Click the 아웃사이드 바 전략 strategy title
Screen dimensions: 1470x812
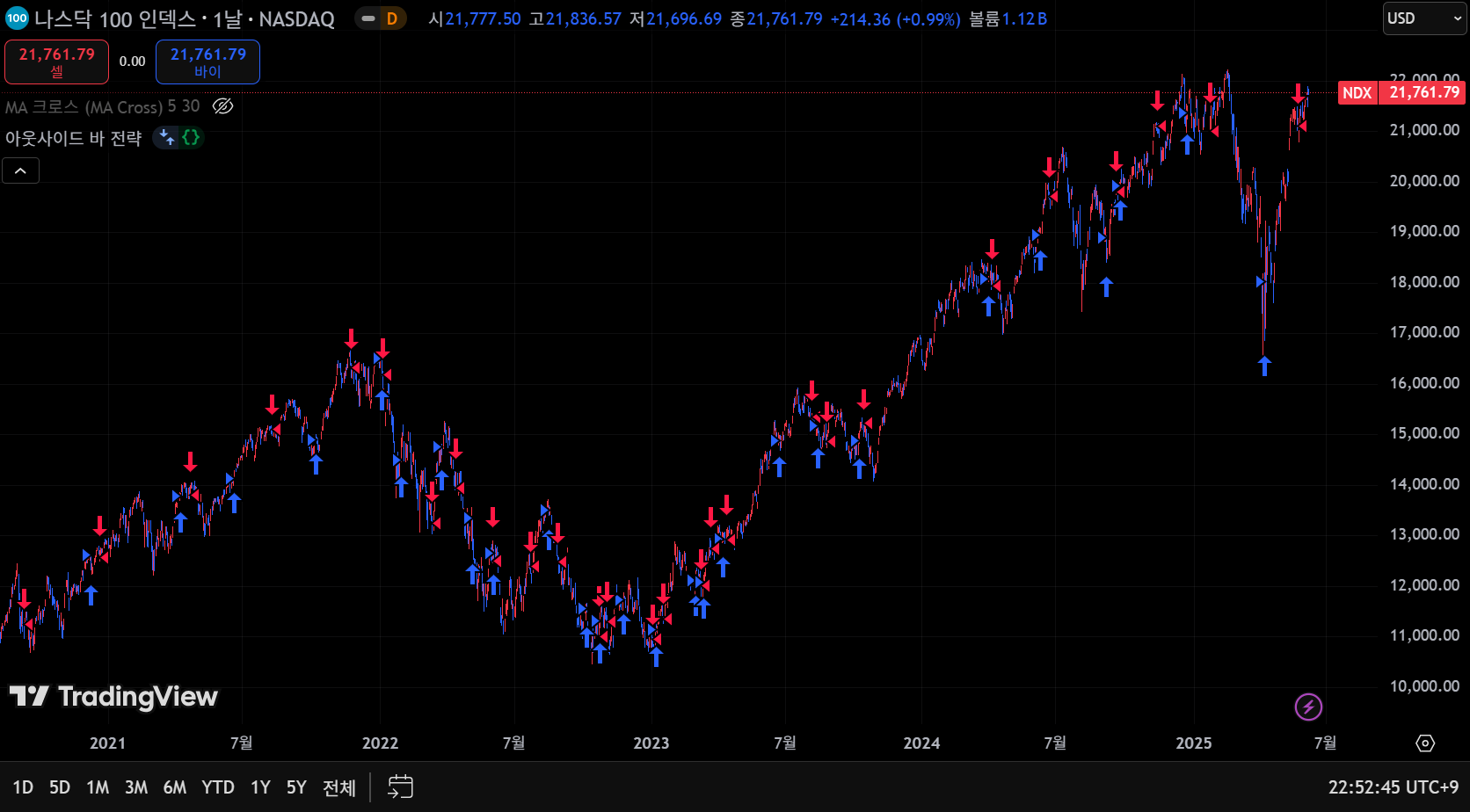point(74,138)
